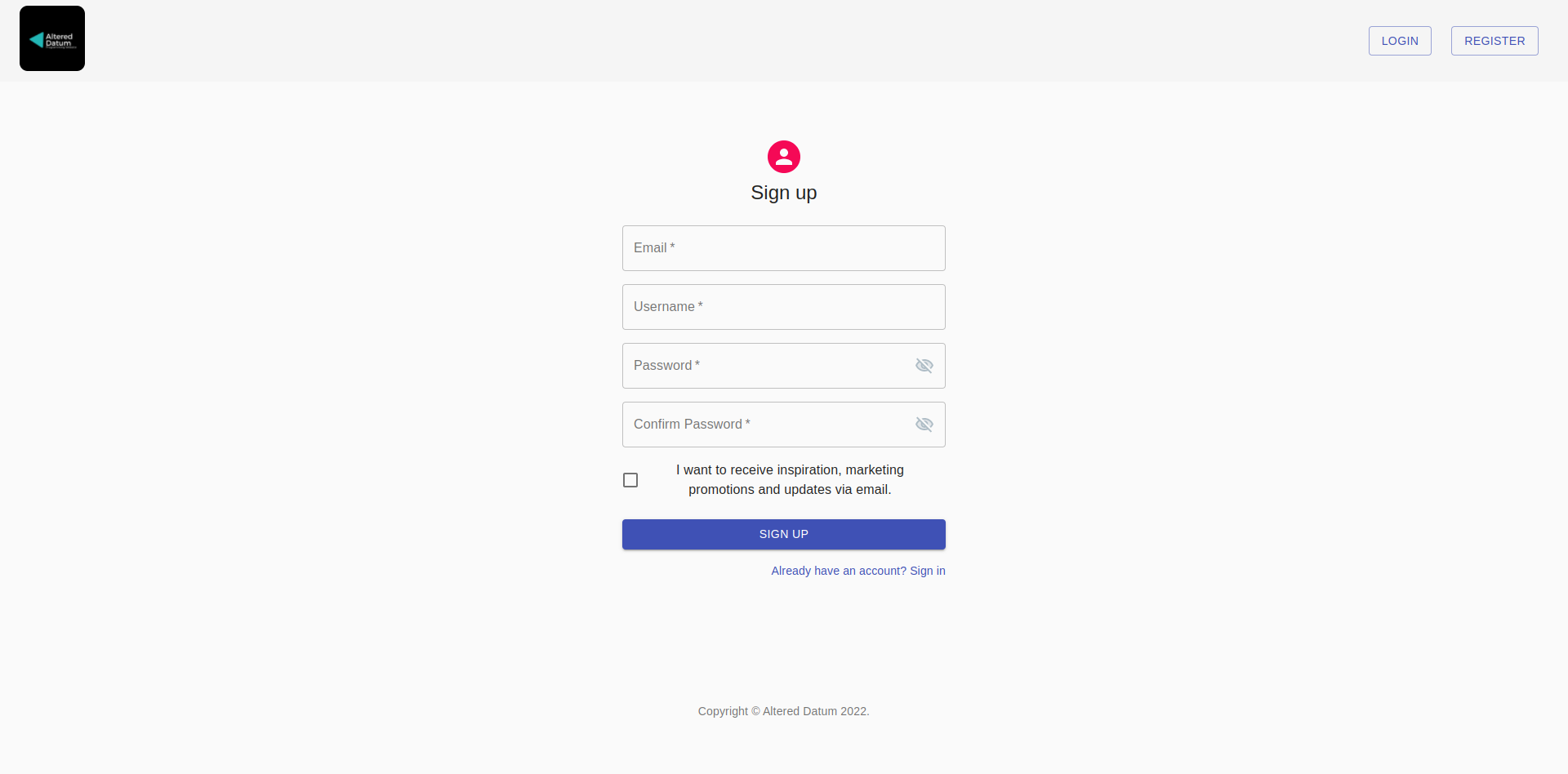Follow the 'Already have an account? Sign in' link

[858, 571]
